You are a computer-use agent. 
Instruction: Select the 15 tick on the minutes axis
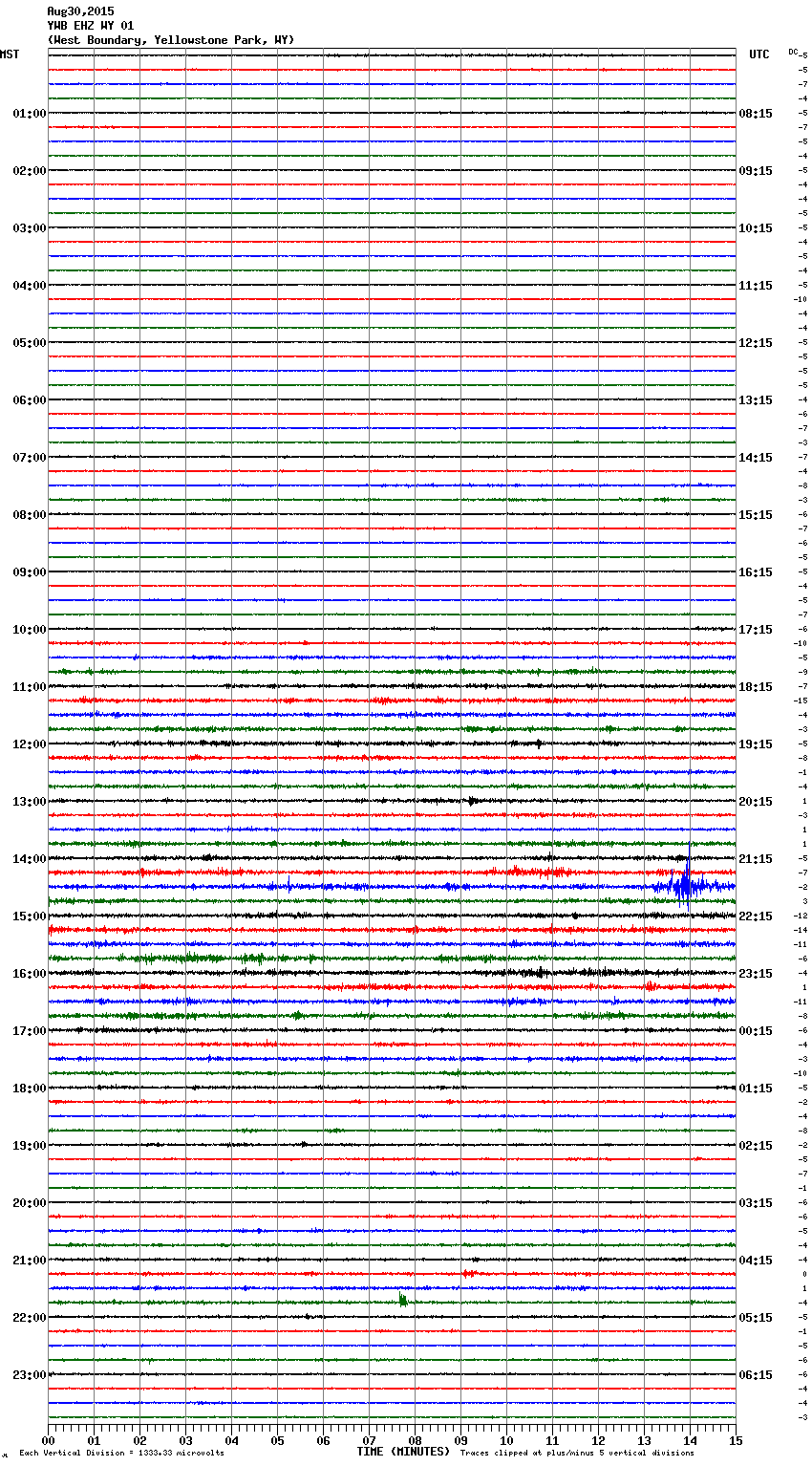point(735,1440)
